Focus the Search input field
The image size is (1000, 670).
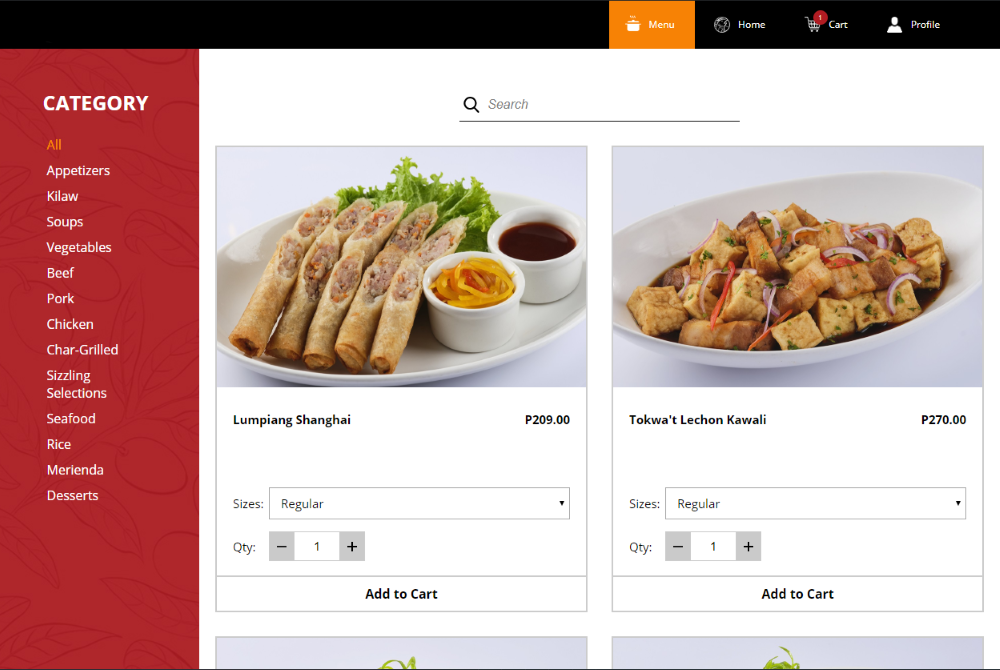pyautogui.click(x=610, y=104)
